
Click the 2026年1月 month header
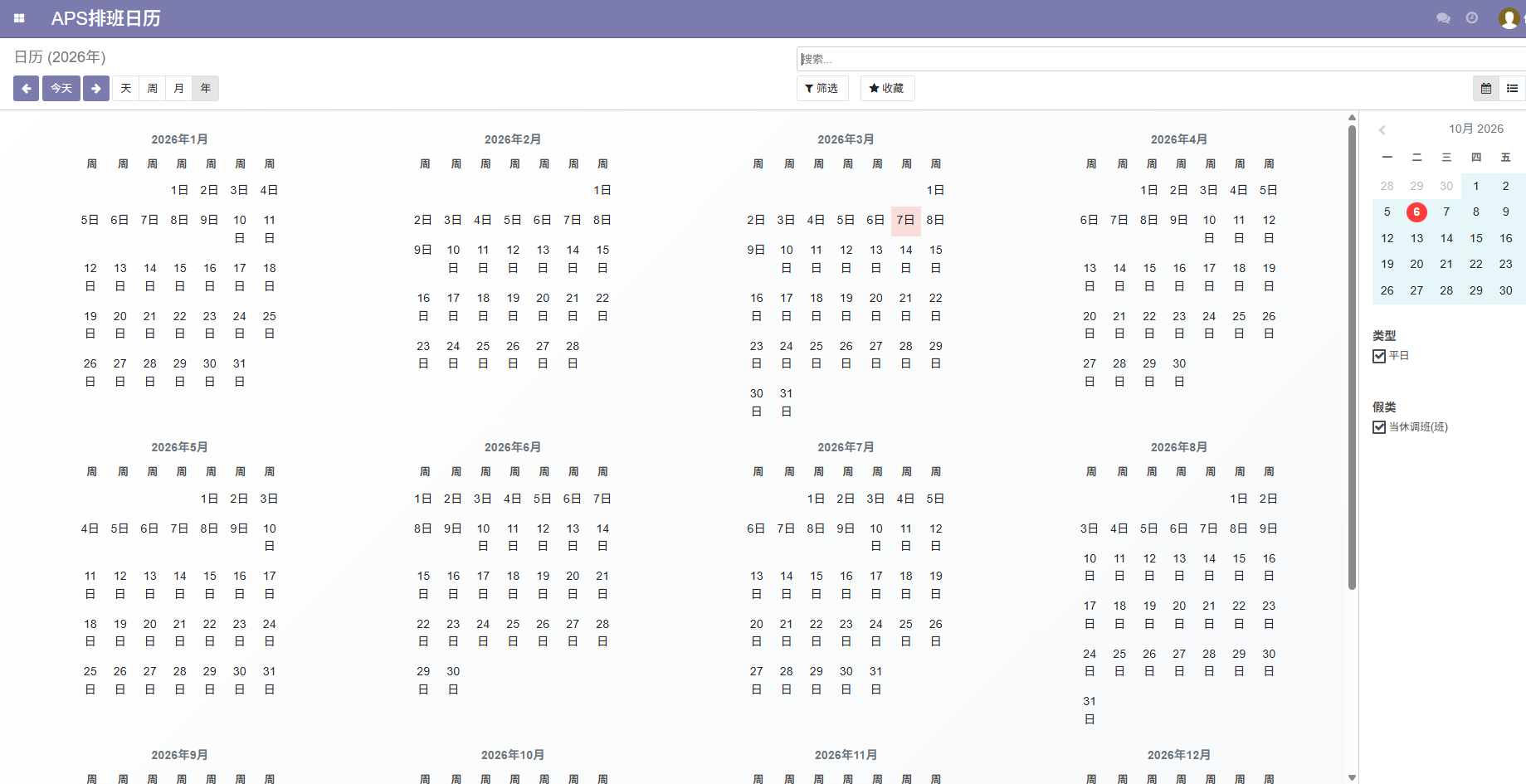coord(180,139)
